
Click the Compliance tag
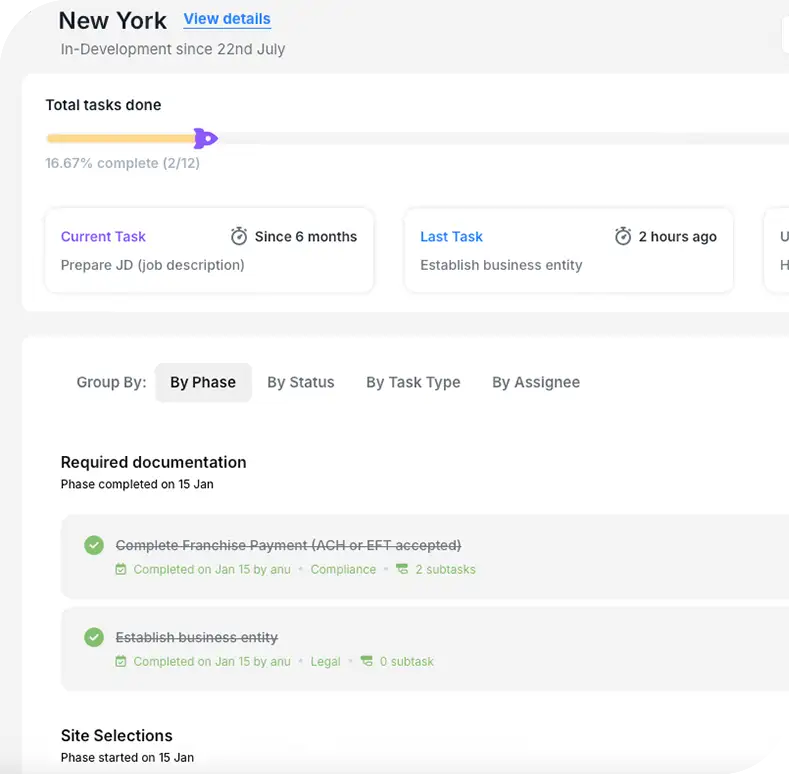343,569
